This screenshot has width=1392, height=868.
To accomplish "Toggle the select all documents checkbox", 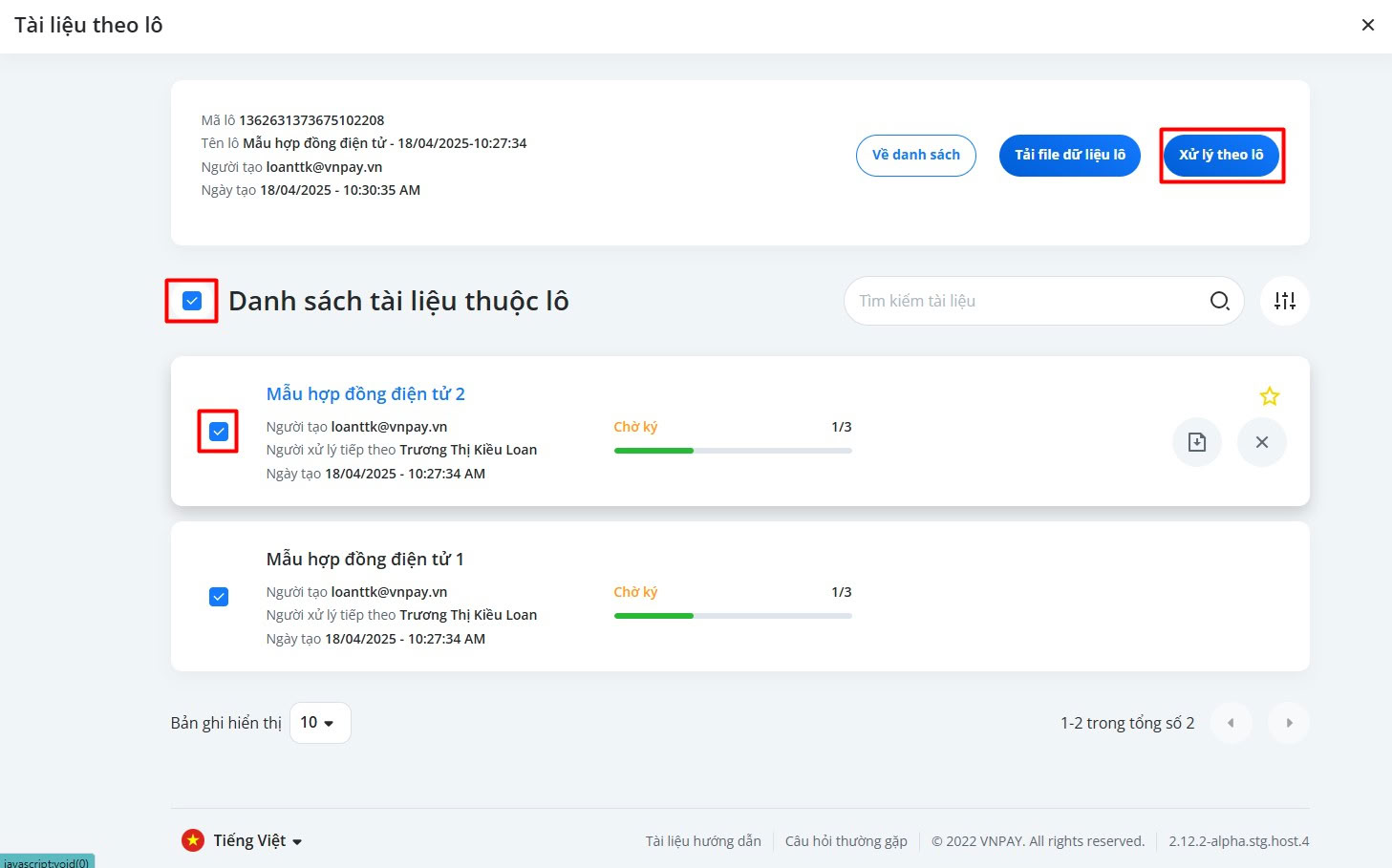I will [192, 301].
